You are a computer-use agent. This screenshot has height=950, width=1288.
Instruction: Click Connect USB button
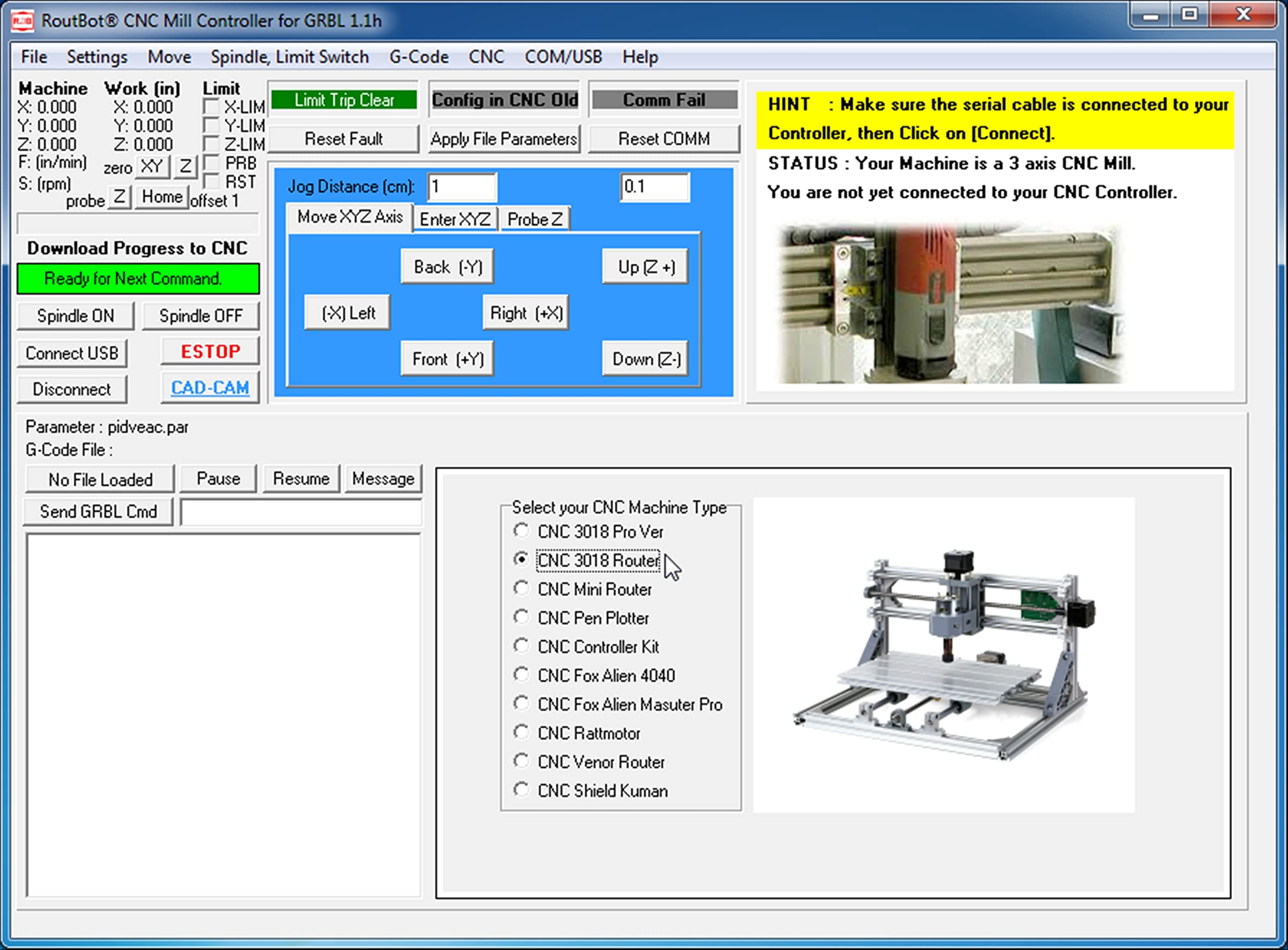click(72, 353)
